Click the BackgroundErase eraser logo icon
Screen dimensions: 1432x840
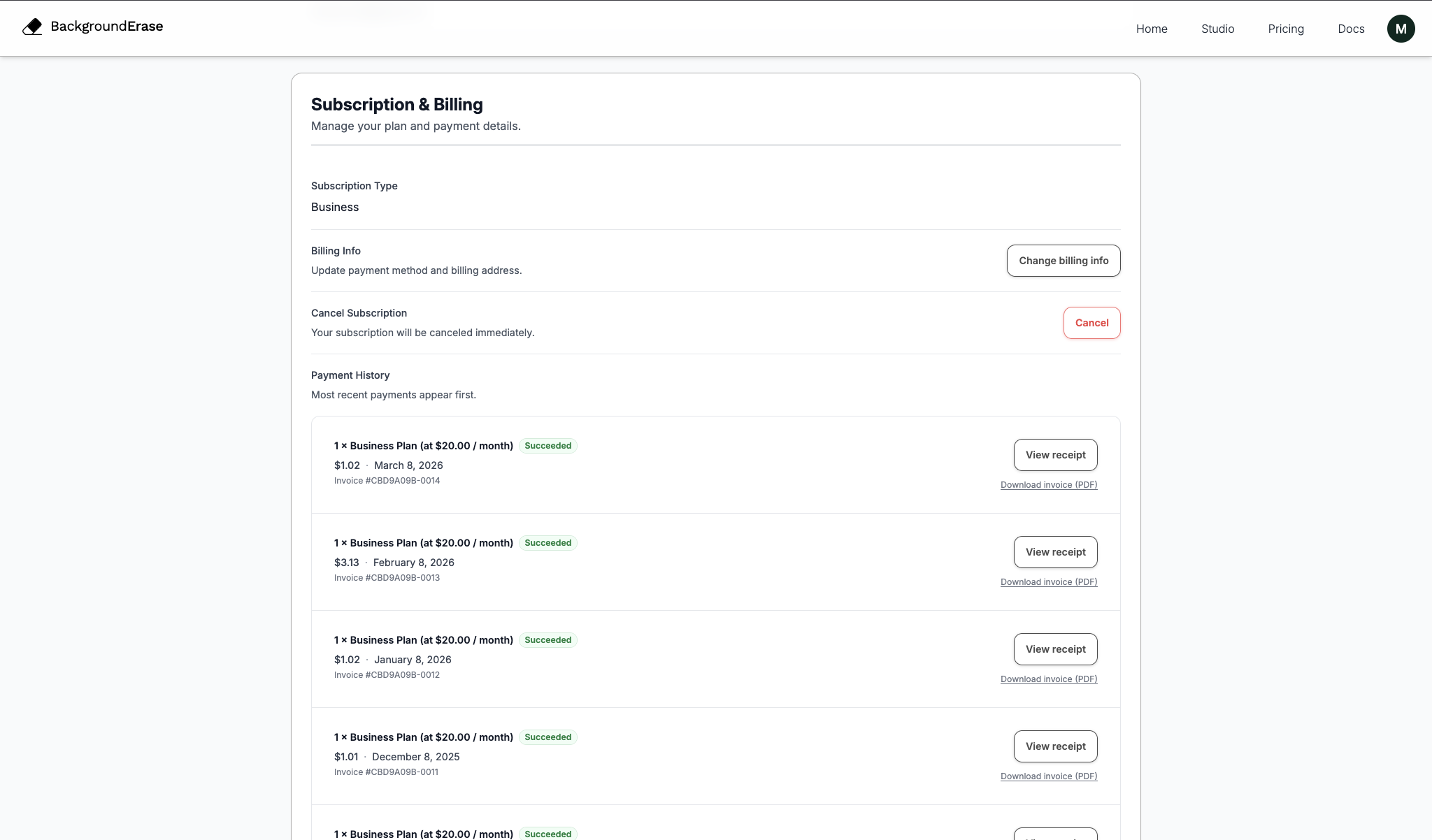(x=32, y=27)
